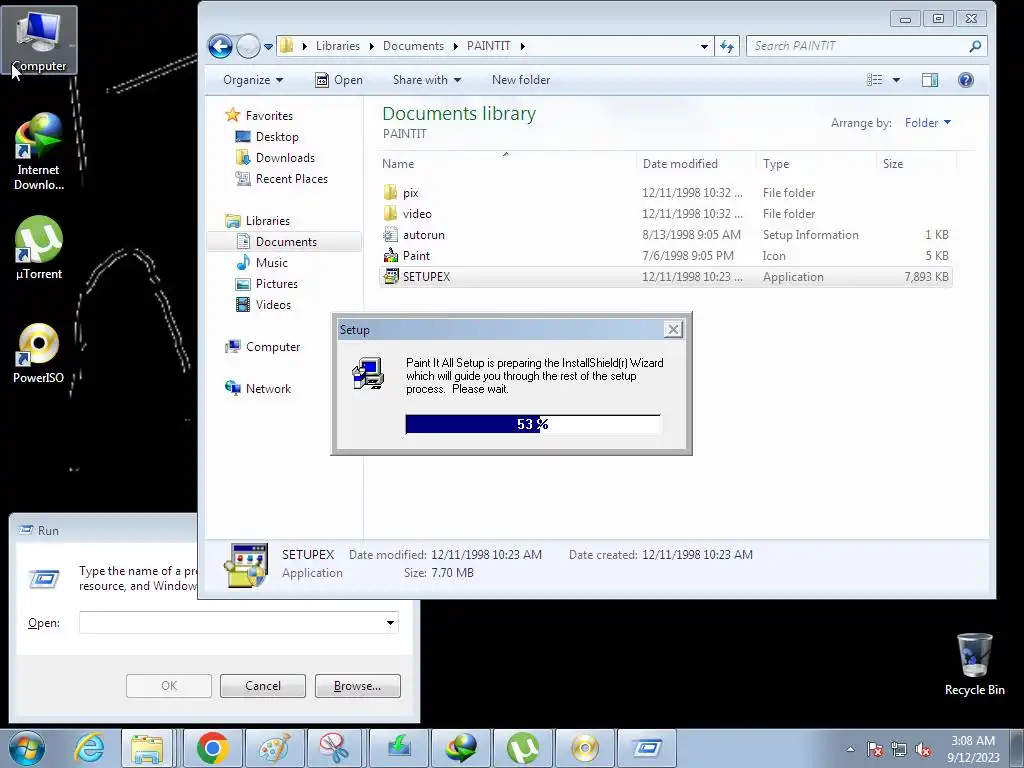Expand the Run Open combo box dropdown
1024x768 pixels.
click(390, 622)
